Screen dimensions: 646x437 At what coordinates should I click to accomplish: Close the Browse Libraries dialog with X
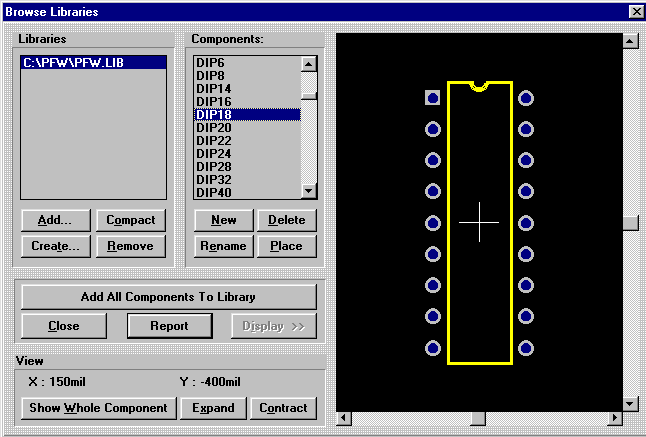[636, 12]
